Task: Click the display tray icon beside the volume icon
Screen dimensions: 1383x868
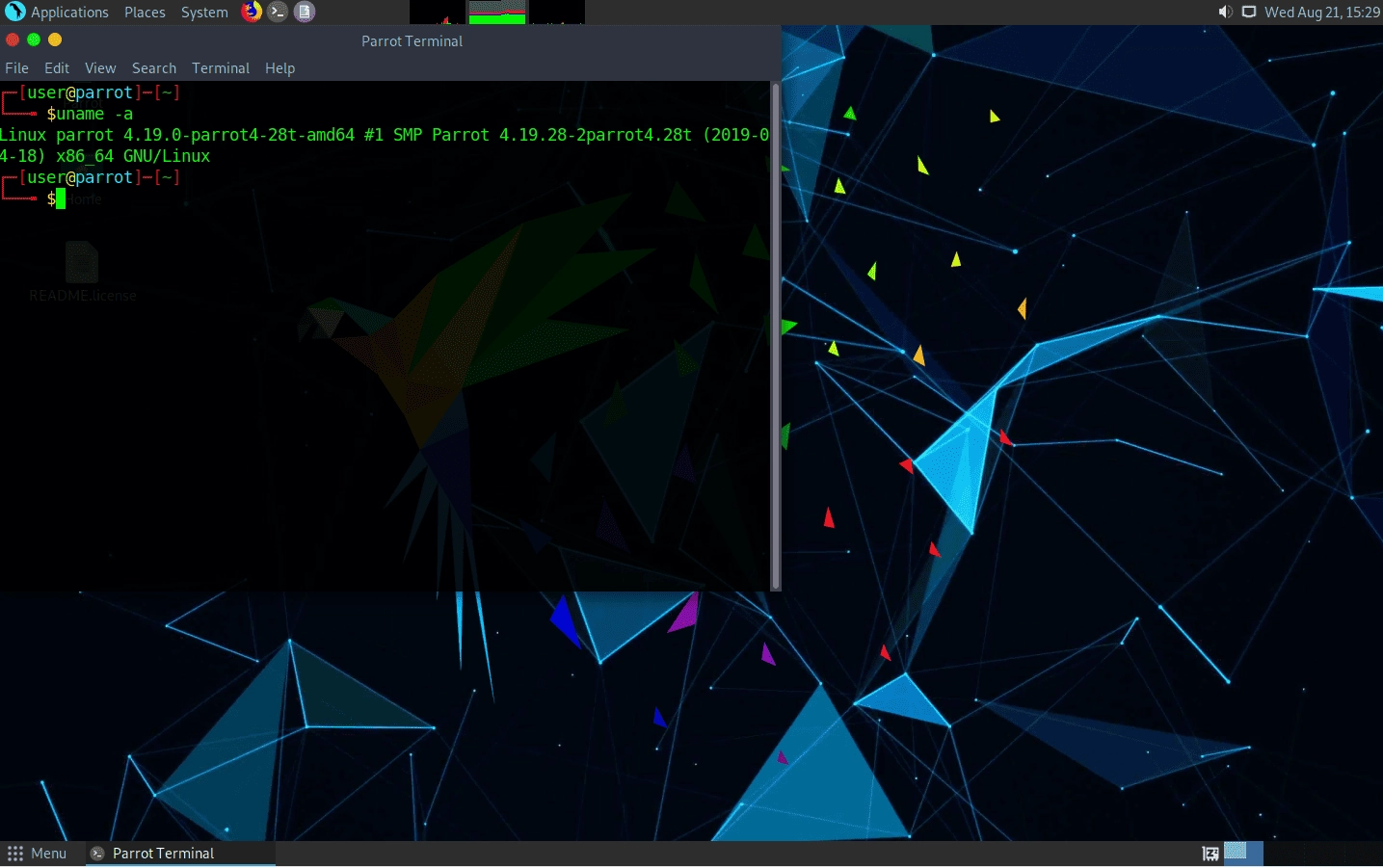Action: point(1249,12)
